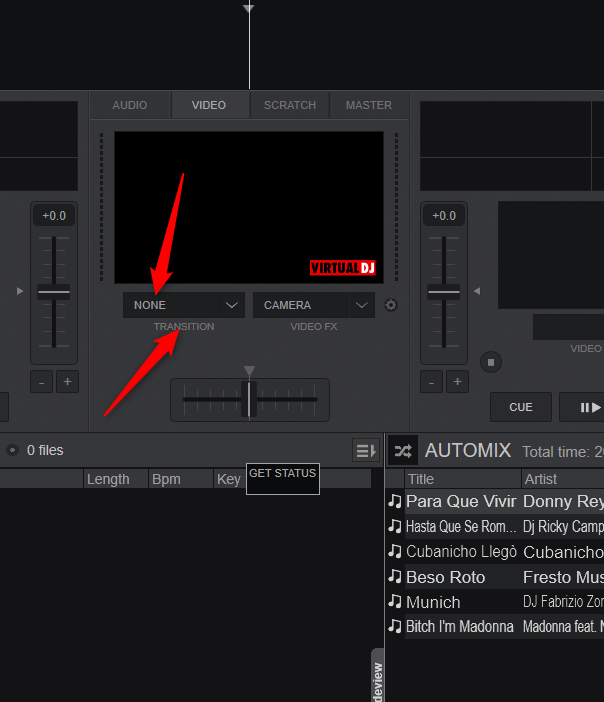Click the left deck pitch minus button
Viewport: 604px width, 702px height.
tap(42, 382)
